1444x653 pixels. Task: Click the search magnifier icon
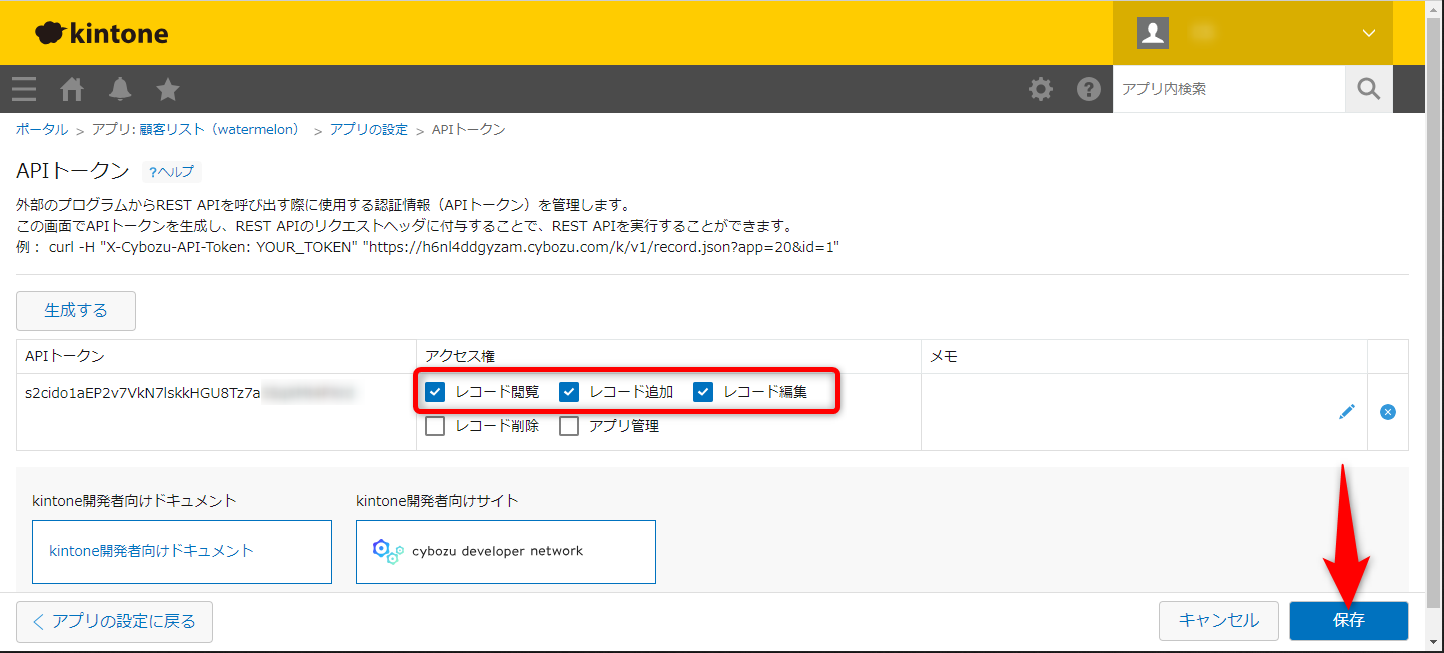[x=1368, y=89]
